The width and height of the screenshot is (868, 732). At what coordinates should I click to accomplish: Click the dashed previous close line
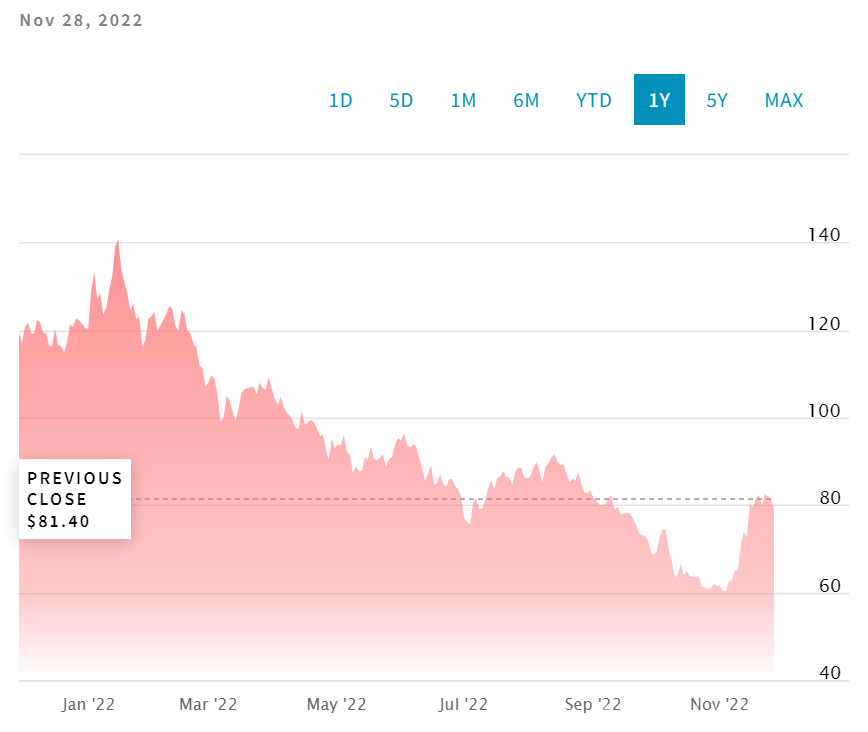[x=443, y=499]
